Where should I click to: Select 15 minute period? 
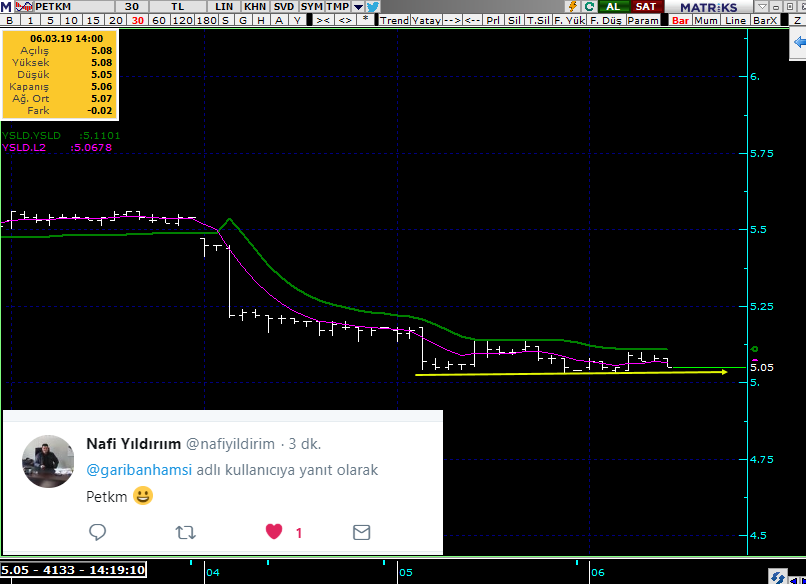click(x=94, y=21)
